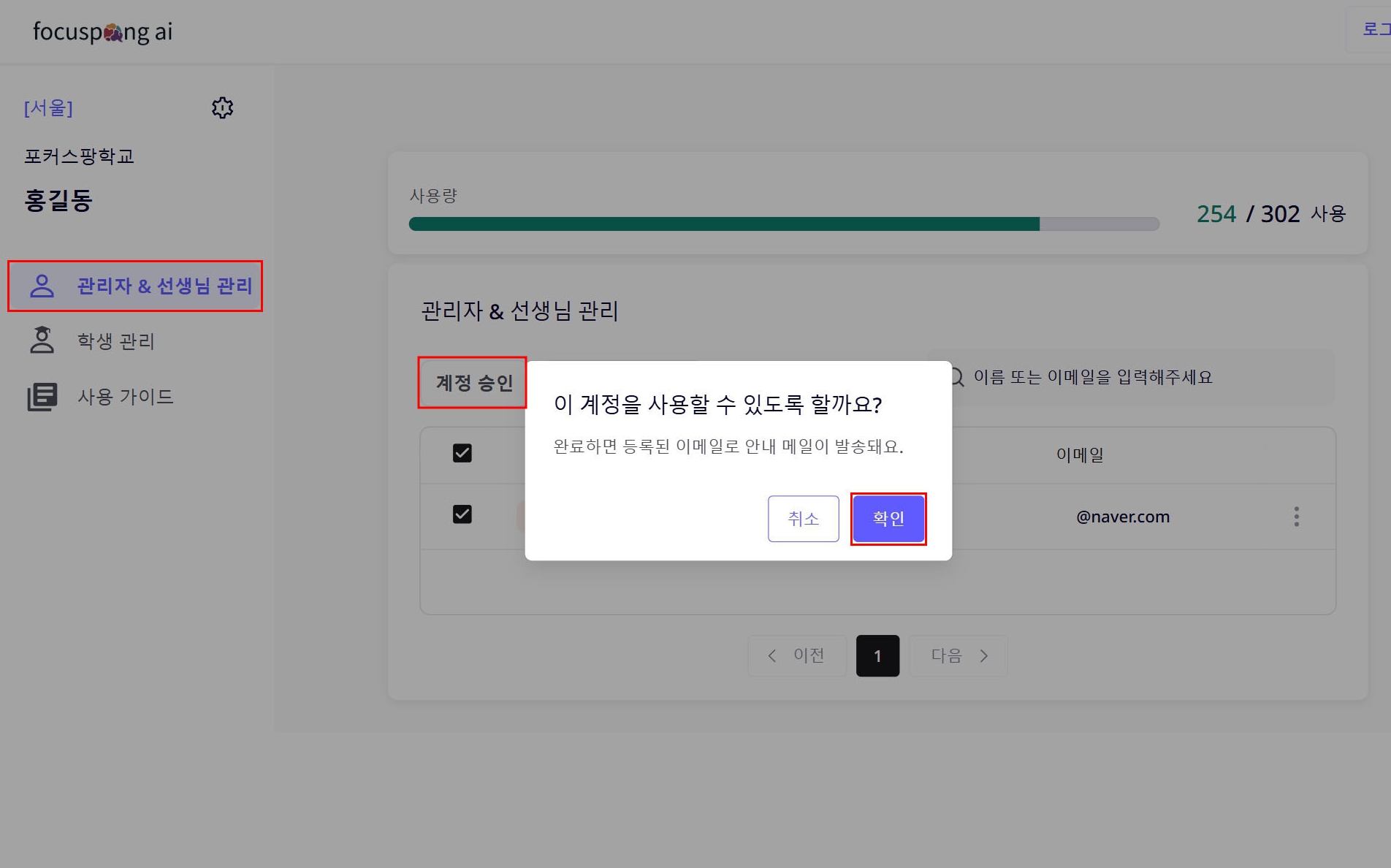Image resolution: width=1391 pixels, height=868 pixels.
Task: Open the settings gear next to [서울]
Action: (222, 108)
